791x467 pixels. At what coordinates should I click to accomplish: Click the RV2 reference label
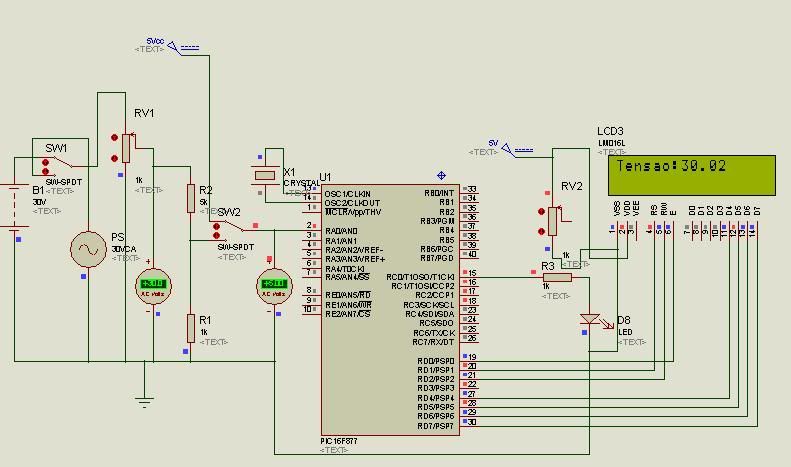click(572, 187)
